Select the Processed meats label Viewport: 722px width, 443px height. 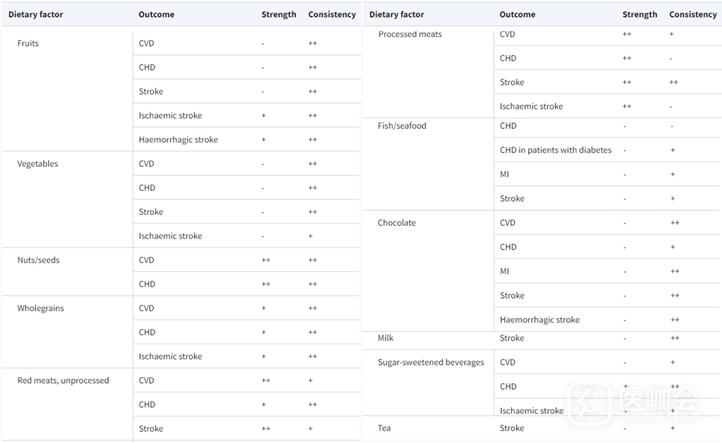click(409, 34)
